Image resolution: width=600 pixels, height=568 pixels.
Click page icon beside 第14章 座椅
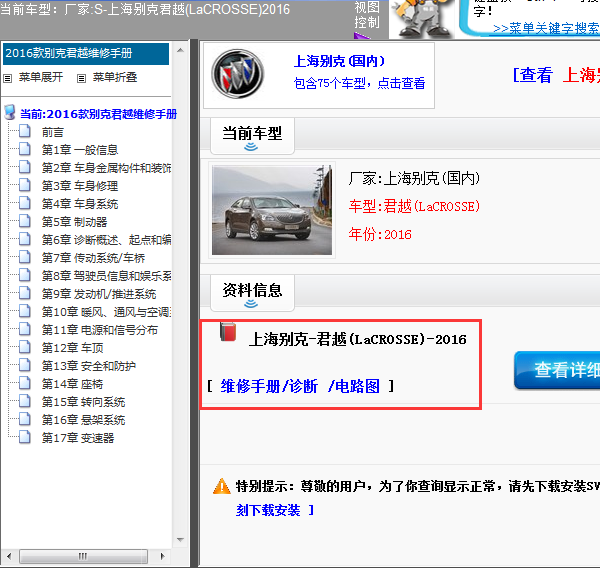click(x=25, y=383)
